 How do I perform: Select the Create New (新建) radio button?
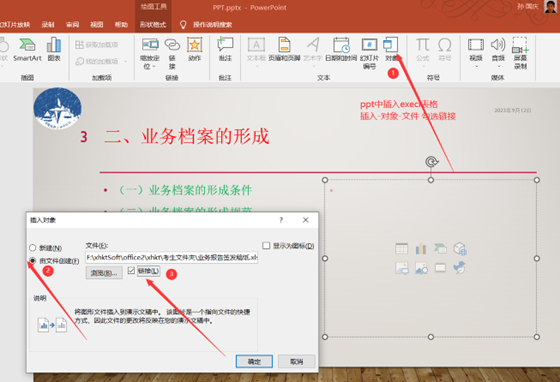[32, 247]
